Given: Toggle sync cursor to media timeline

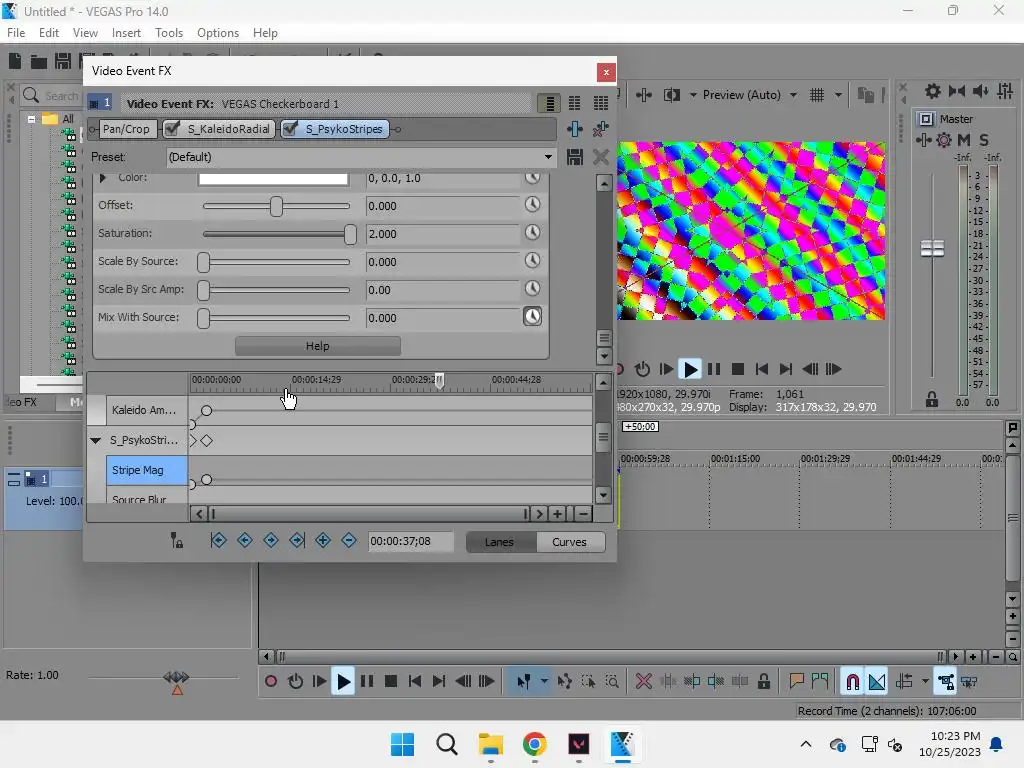Looking at the screenshot, I should click(x=176, y=541).
